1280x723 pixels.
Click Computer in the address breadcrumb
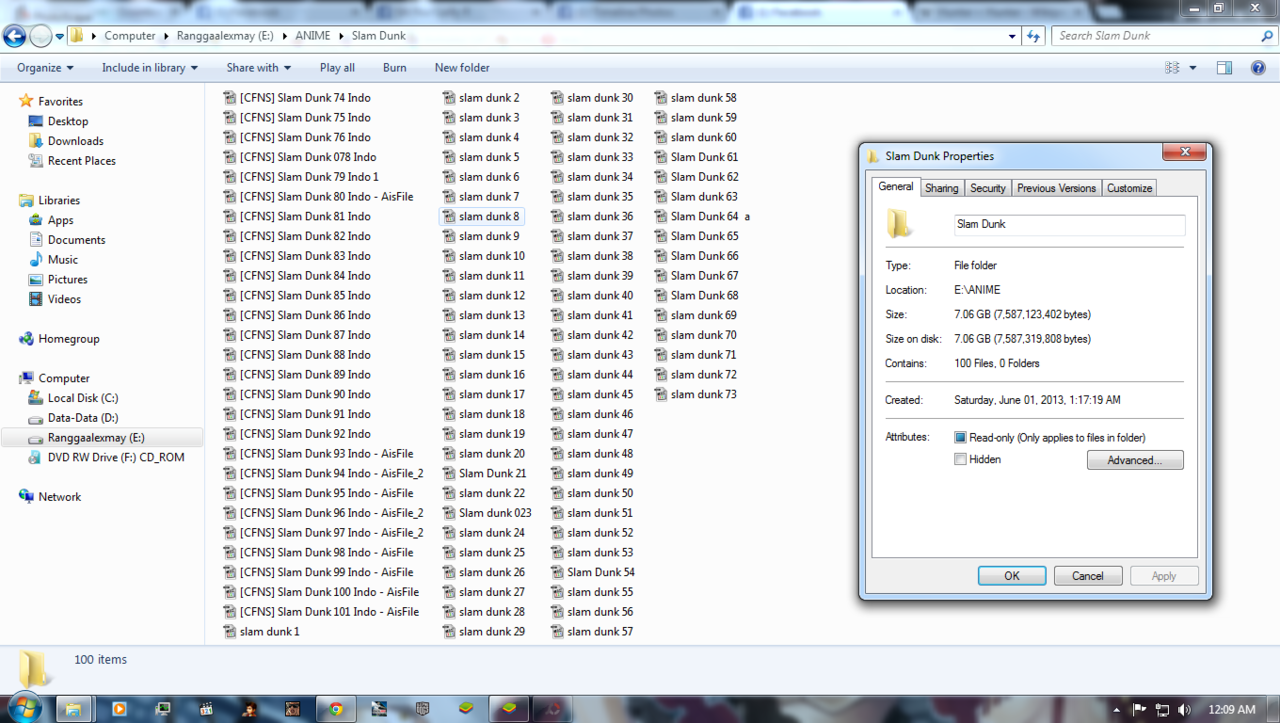coord(130,36)
